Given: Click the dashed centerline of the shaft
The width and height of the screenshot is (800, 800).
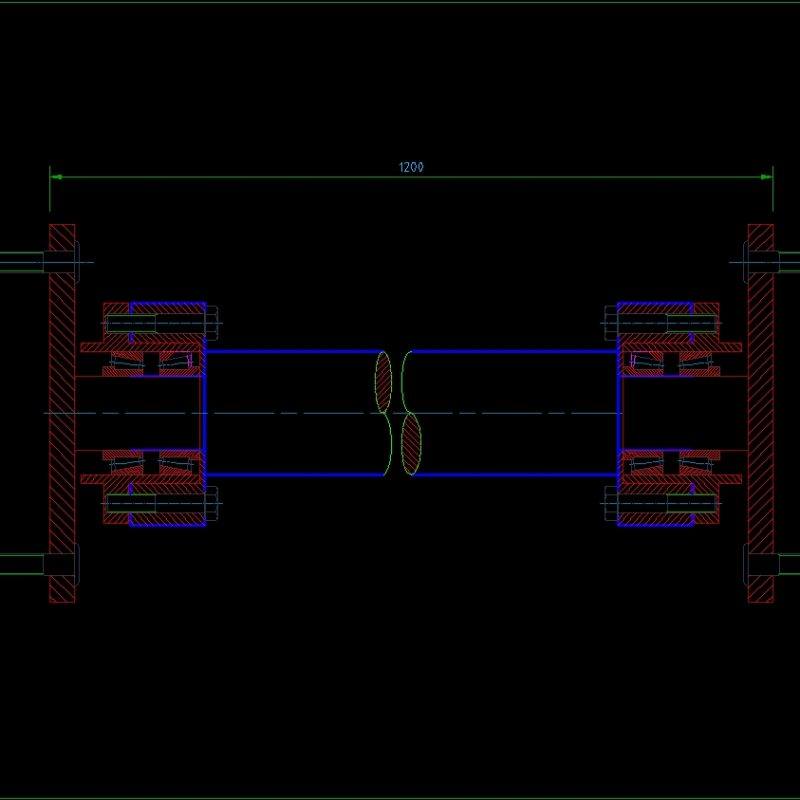Looking at the screenshot, I should point(300,411).
